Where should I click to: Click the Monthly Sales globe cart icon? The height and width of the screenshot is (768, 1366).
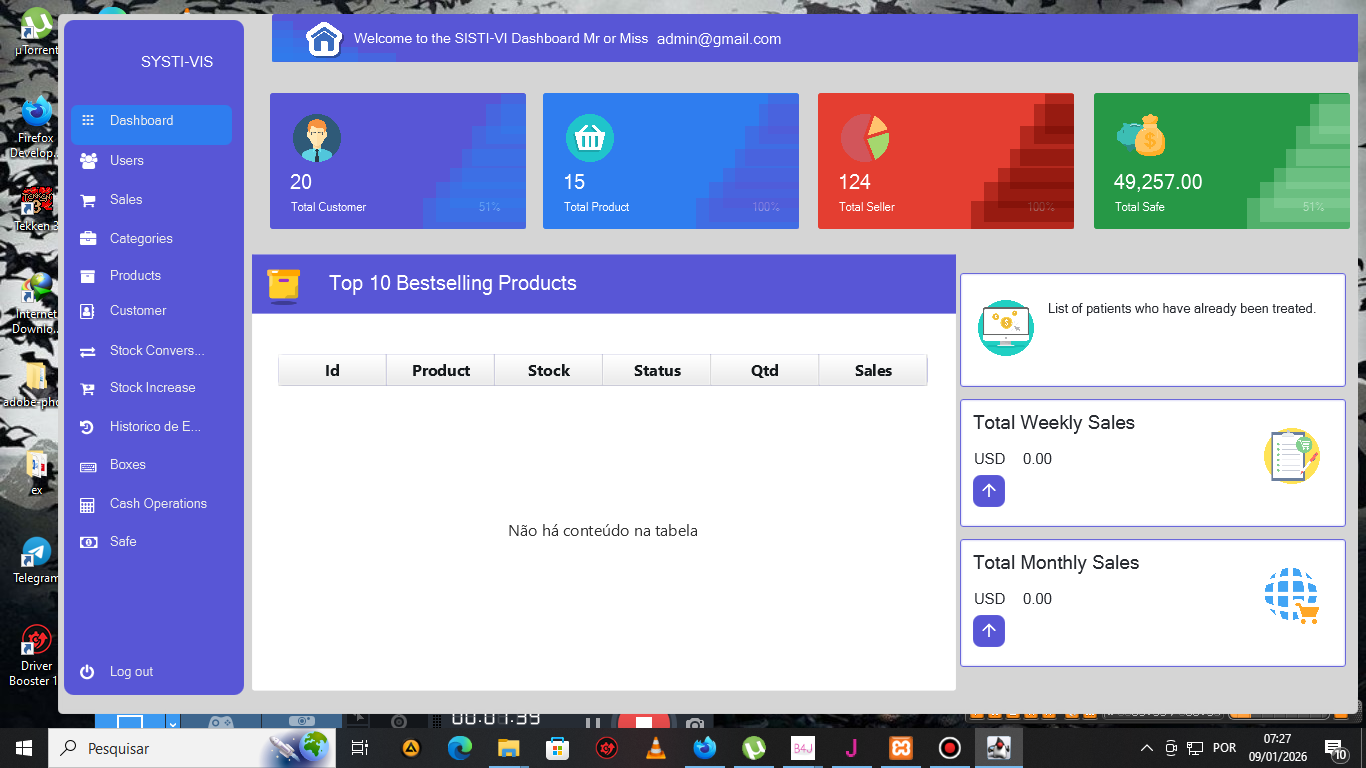tap(1292, 596)
